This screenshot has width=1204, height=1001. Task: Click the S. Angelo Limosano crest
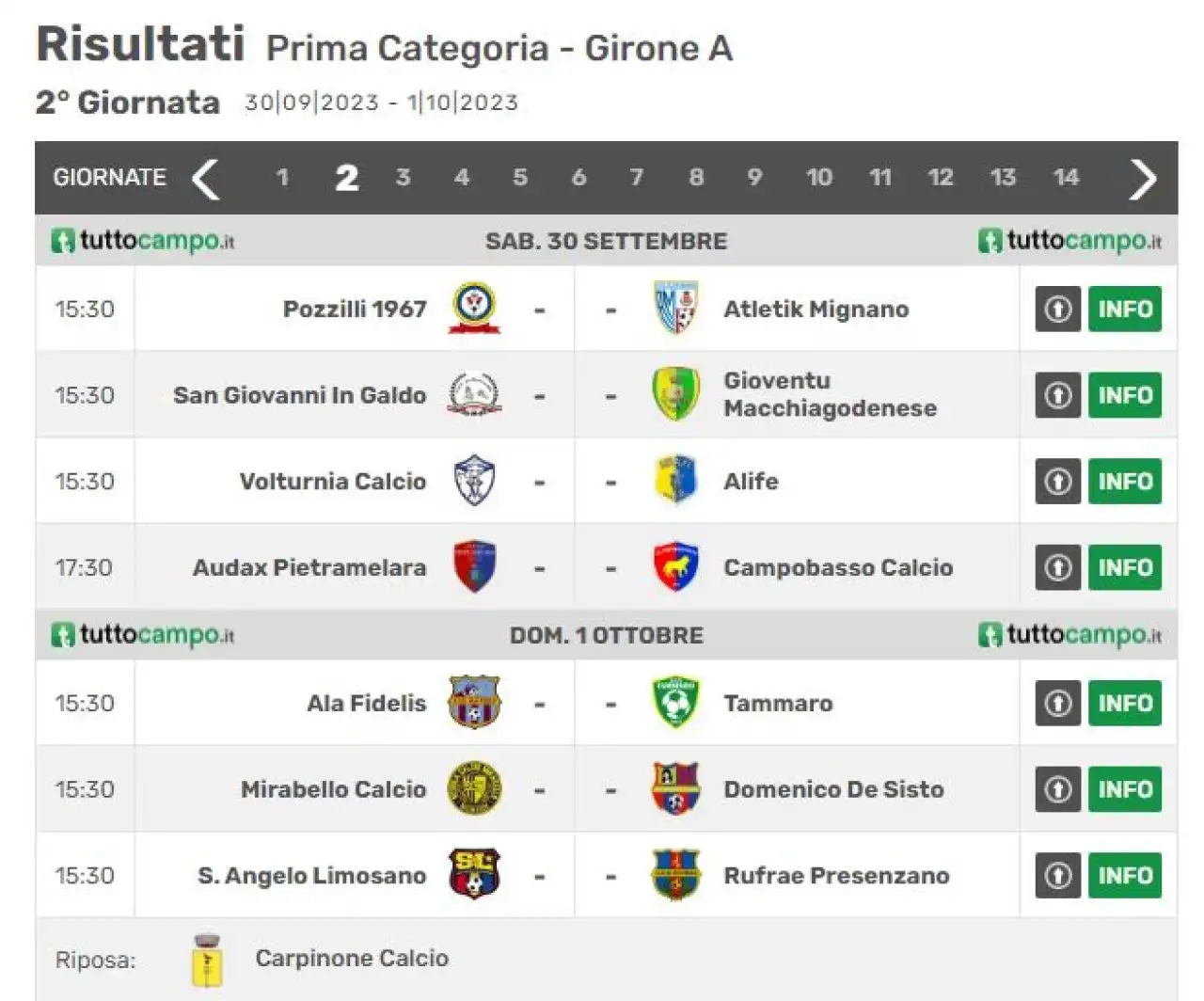point(474,875)
